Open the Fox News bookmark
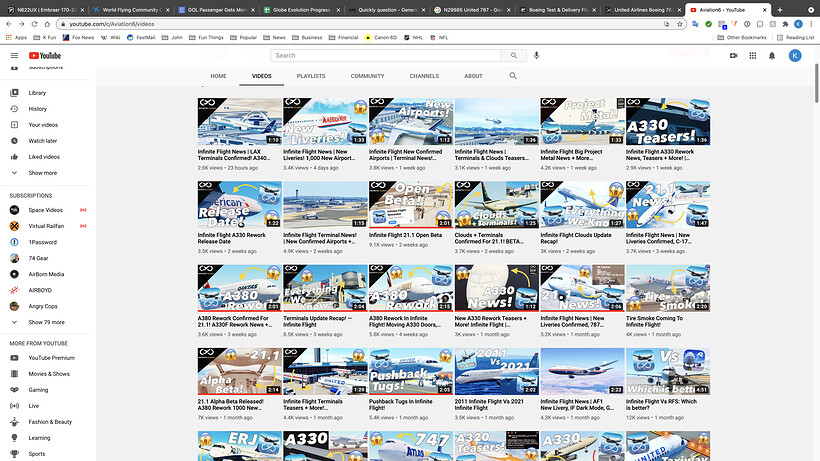Viewport: 820px width, 461px height. pyautogui.click(x=78, y=38)
